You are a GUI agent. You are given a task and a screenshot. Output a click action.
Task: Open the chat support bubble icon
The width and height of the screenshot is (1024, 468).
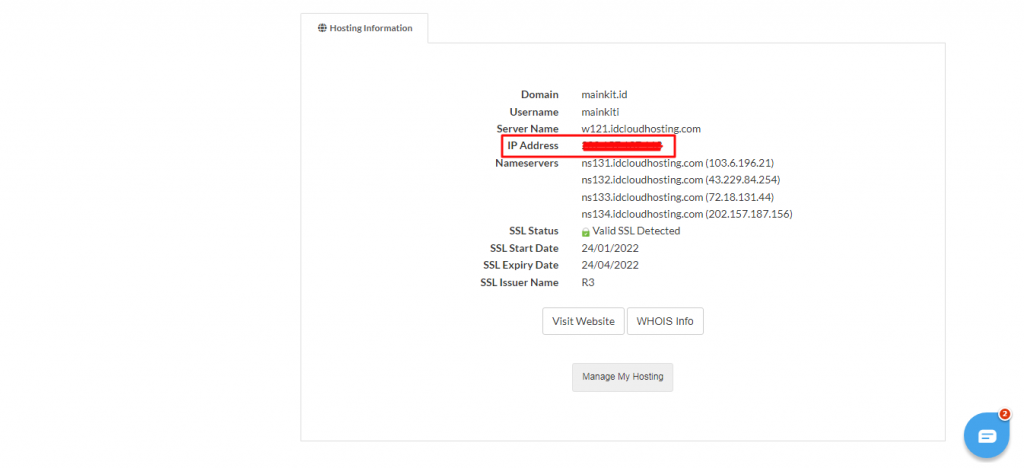[987, 436]
